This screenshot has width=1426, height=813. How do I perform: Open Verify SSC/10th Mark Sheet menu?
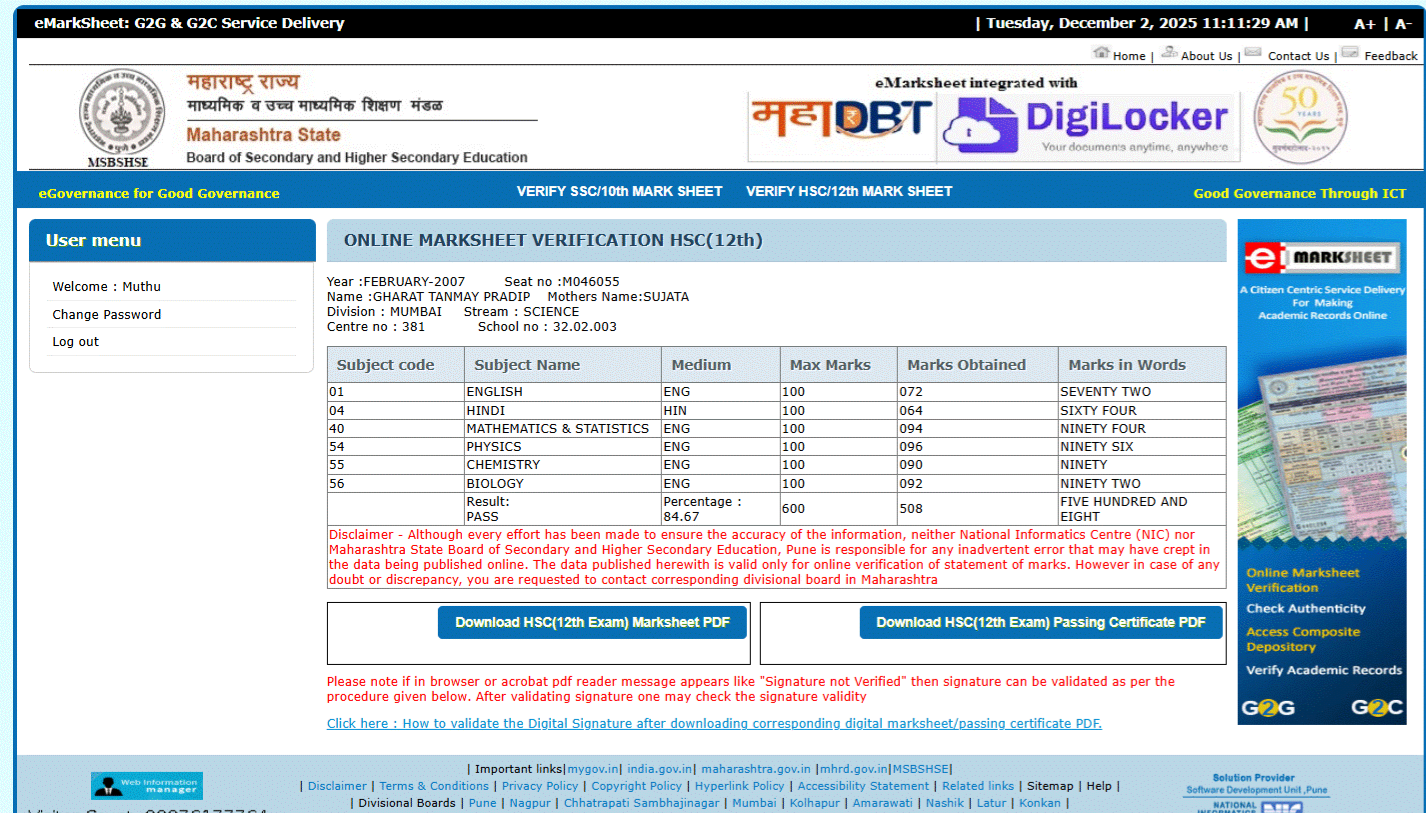pos(619,191)
